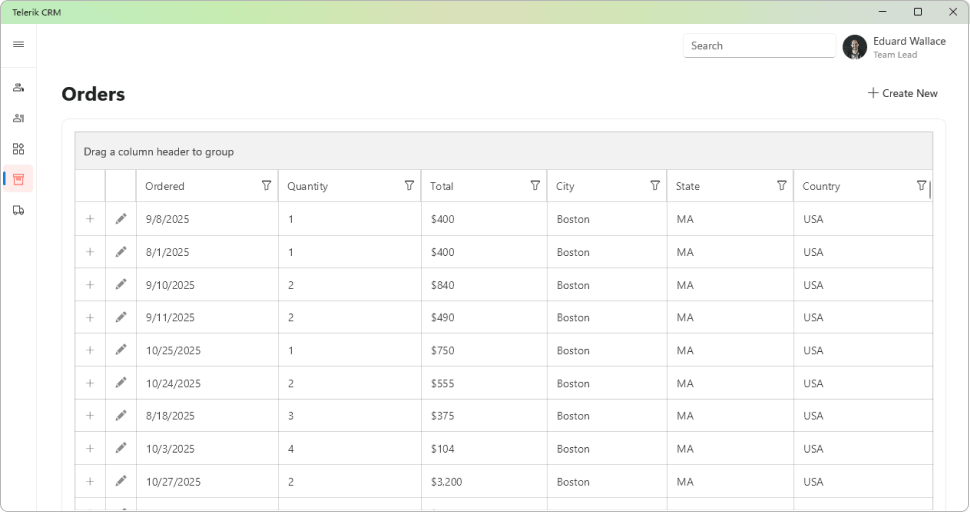
Task: Open filter for the Total column
Action: tap(535, 186)
